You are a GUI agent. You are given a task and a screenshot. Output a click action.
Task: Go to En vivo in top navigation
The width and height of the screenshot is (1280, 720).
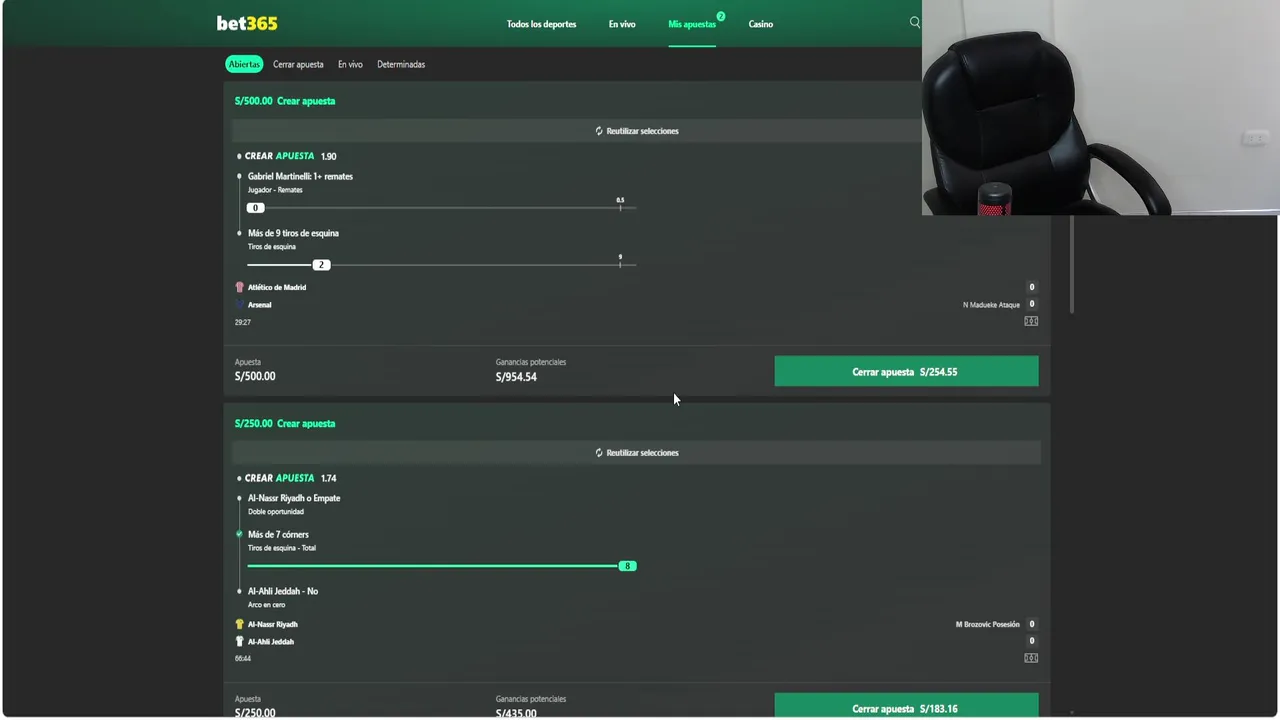[622, 24]
